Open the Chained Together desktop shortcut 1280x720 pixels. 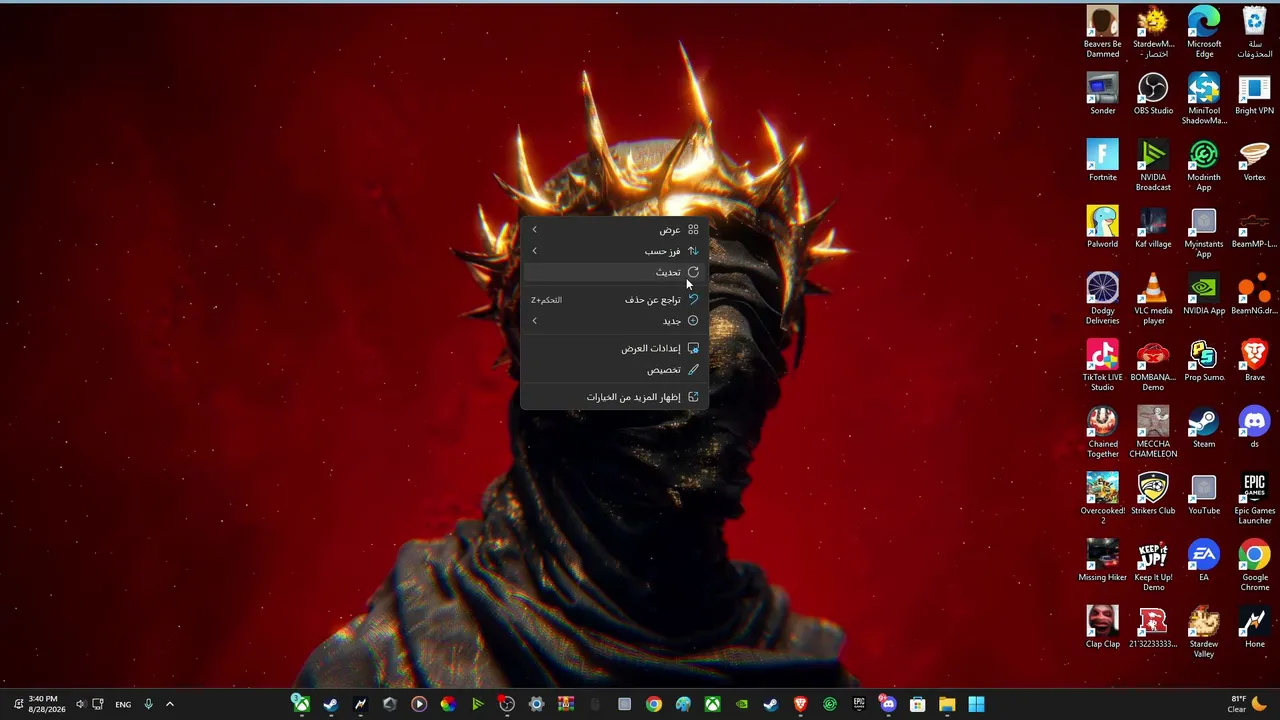[1103, 432]
